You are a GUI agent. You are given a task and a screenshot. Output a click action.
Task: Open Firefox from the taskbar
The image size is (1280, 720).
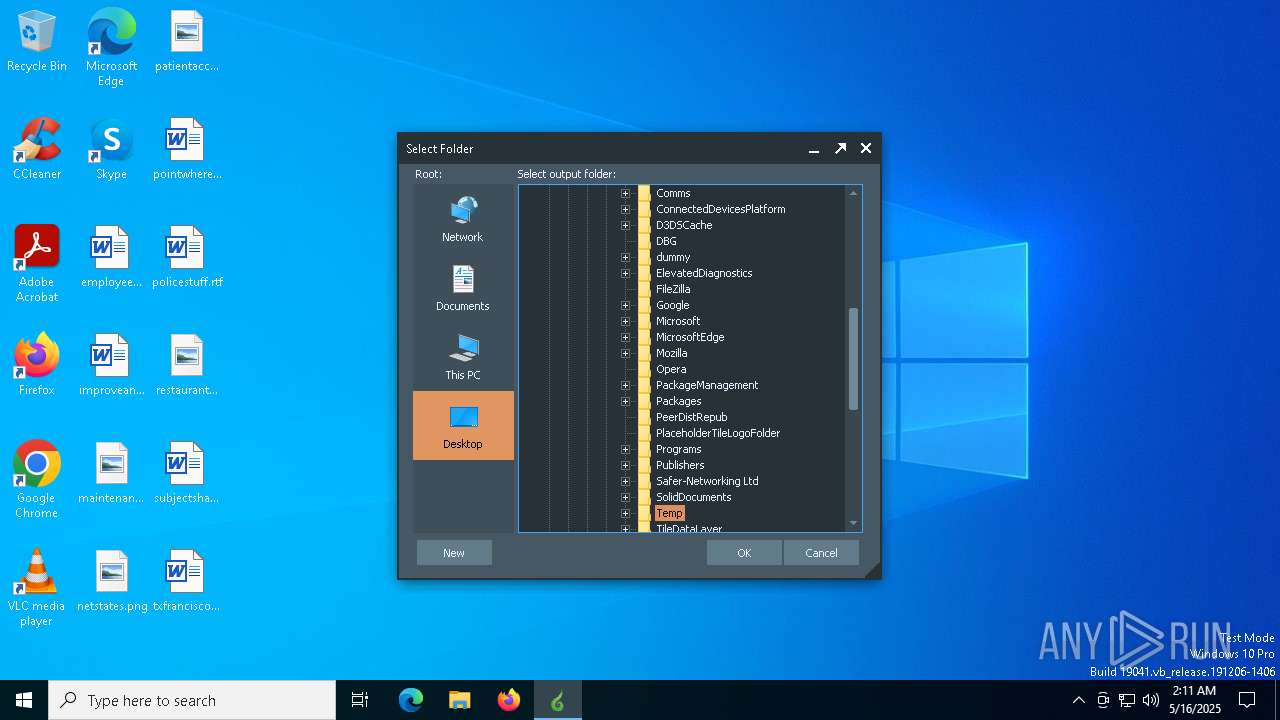point(508,700)
